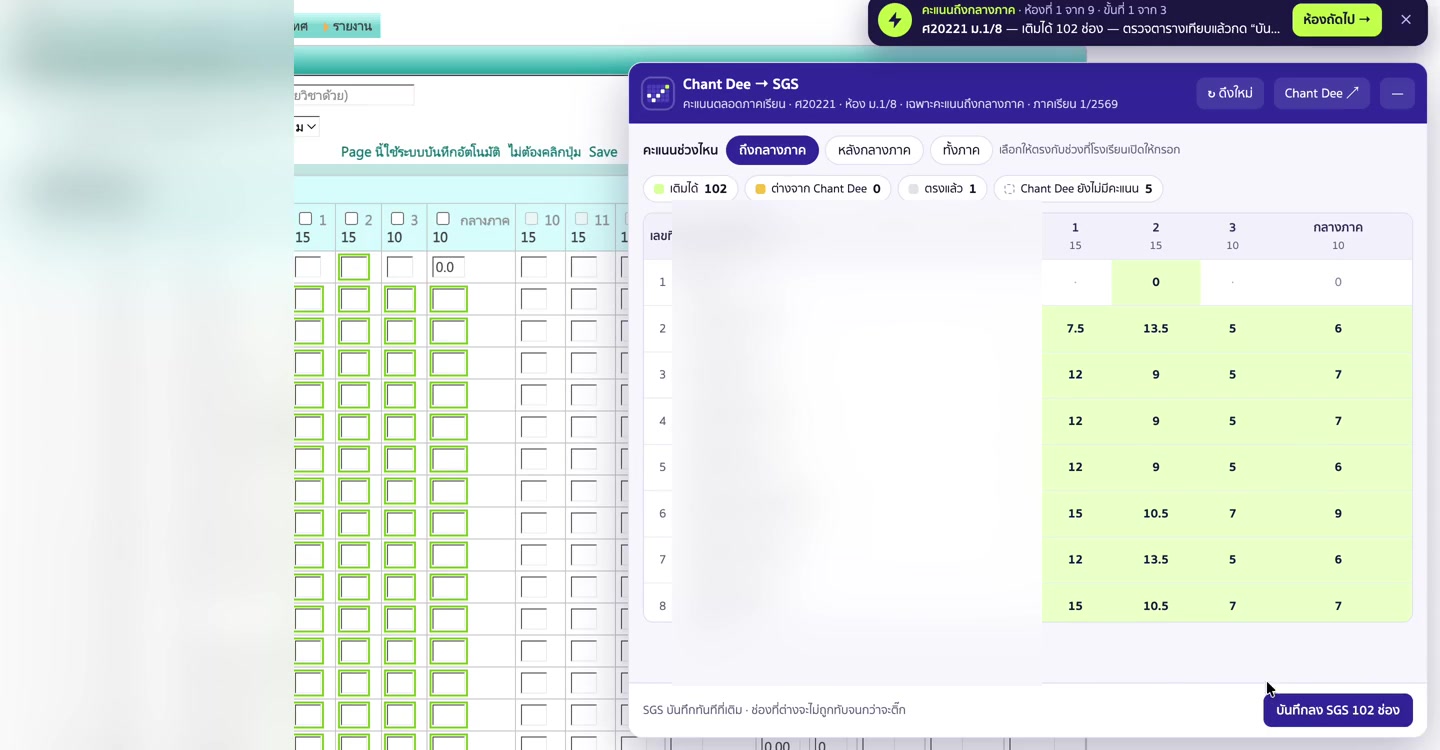Viewport: 1440px width, 750px height.
Task: Click the Chant Dee SGS logo icon
Action: pyautogui.click(x=658, y=93)
